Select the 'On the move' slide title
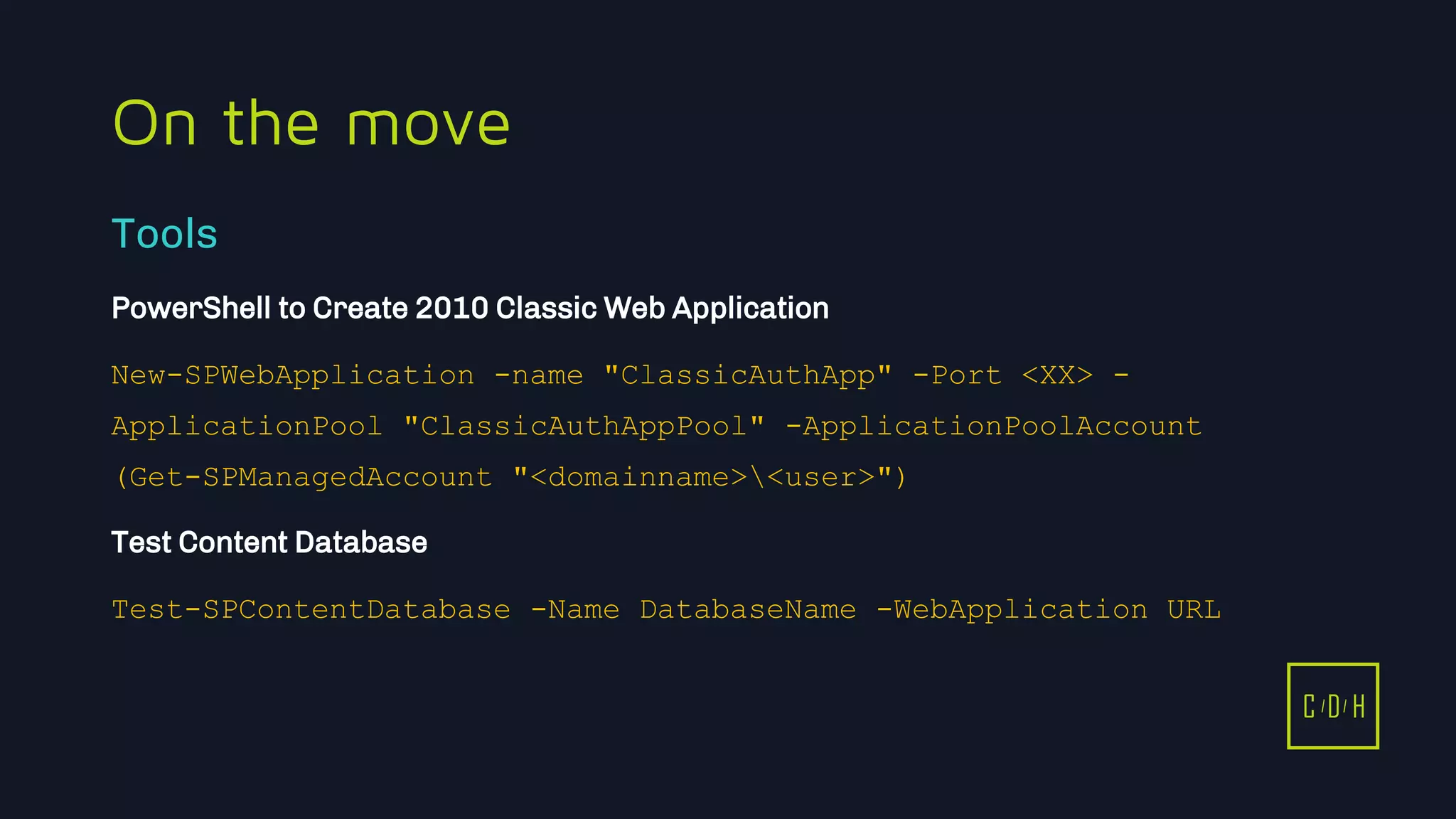The height and width of the screenshot is (819, 1456). coord(311,123)
